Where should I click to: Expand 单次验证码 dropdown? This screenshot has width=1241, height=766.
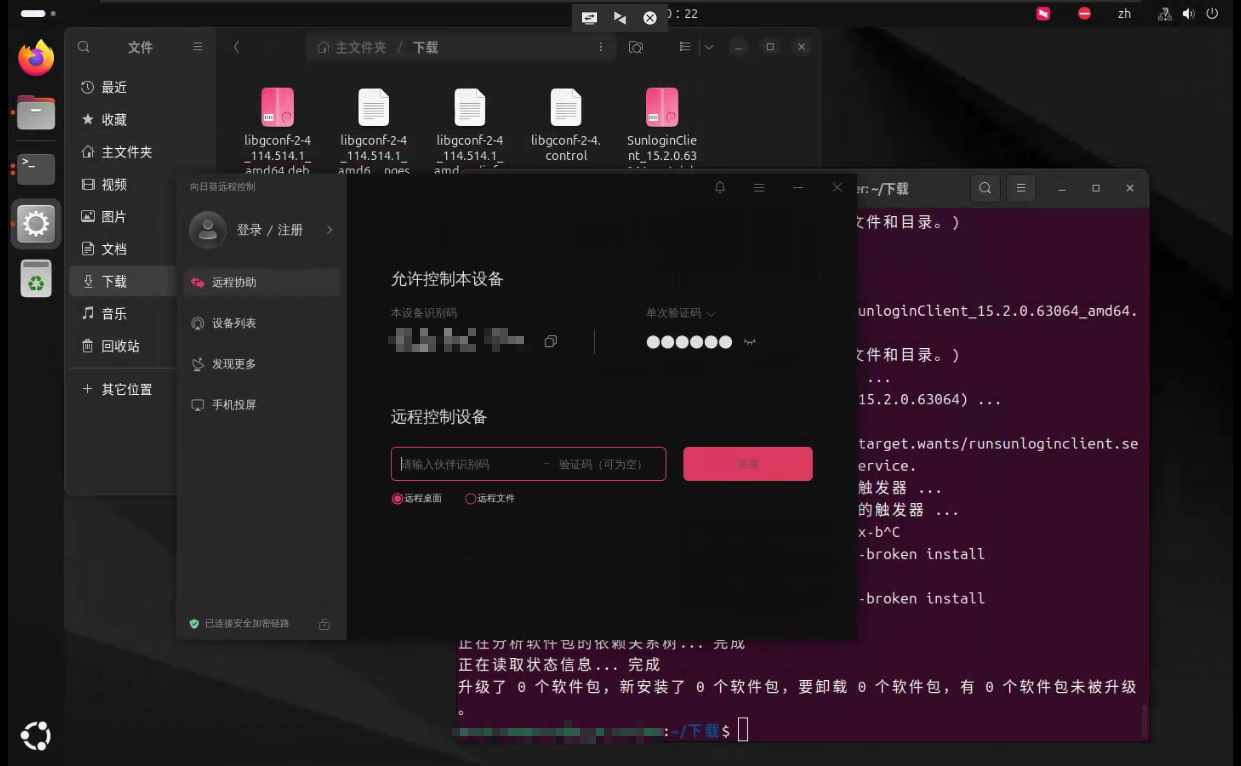click(711, 313)
